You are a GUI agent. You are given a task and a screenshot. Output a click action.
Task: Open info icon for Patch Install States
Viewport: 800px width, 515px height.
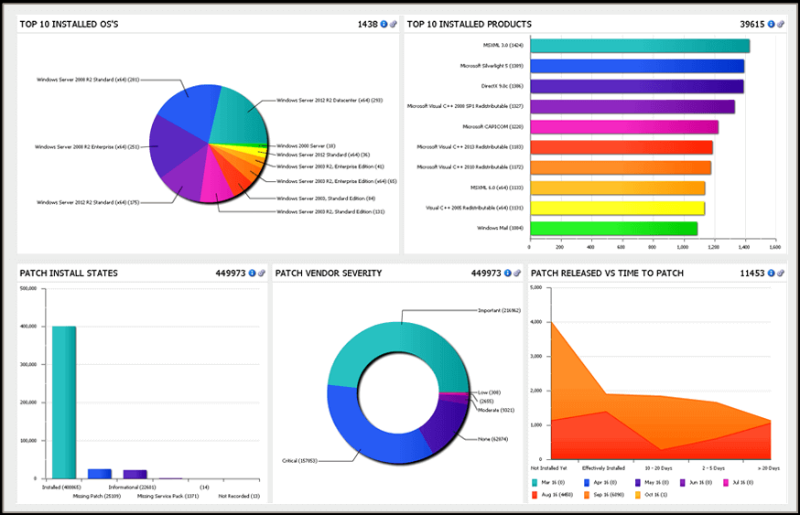(x=252, y=273)
